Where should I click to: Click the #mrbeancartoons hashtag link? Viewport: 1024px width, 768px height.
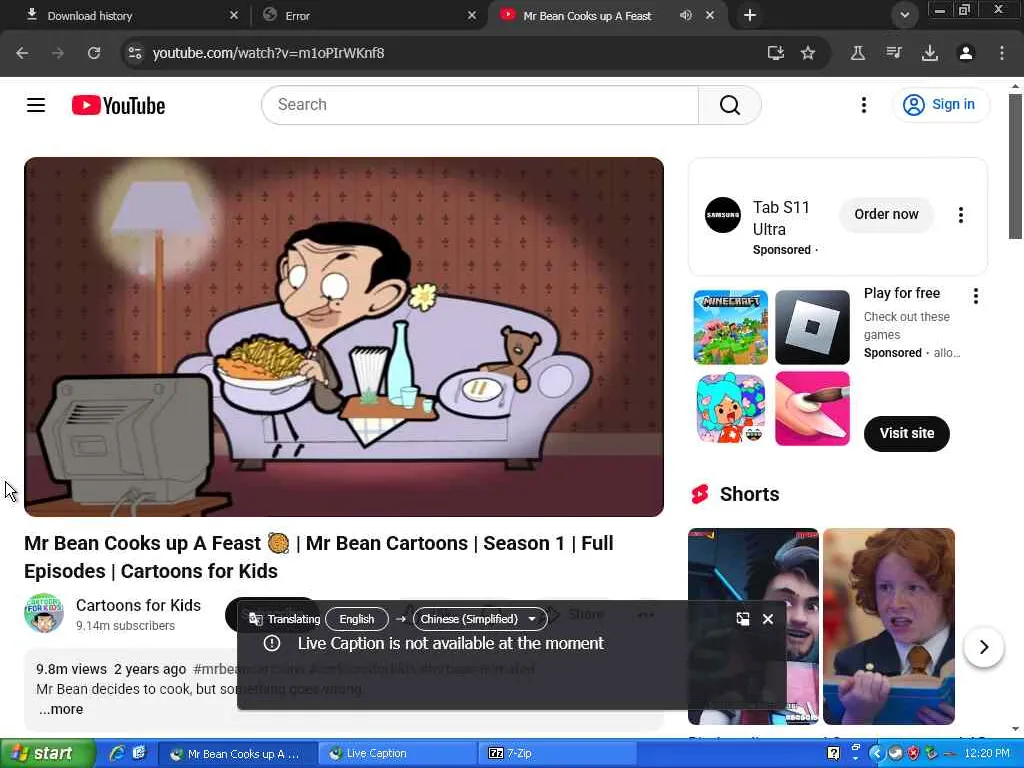point(249,669)
